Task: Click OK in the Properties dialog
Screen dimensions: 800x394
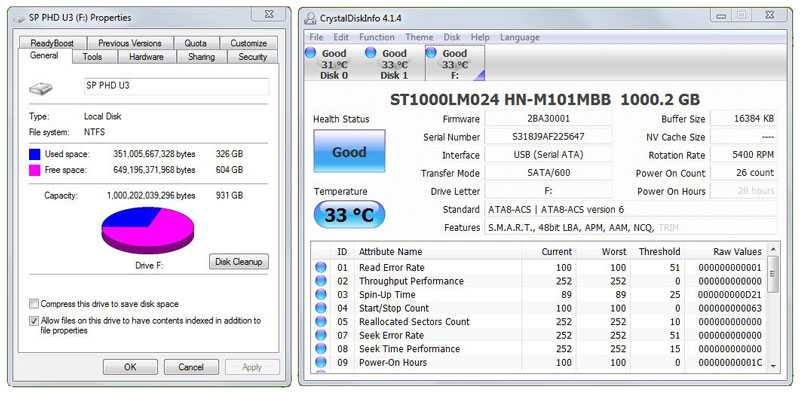Action: tap(130, 367)
